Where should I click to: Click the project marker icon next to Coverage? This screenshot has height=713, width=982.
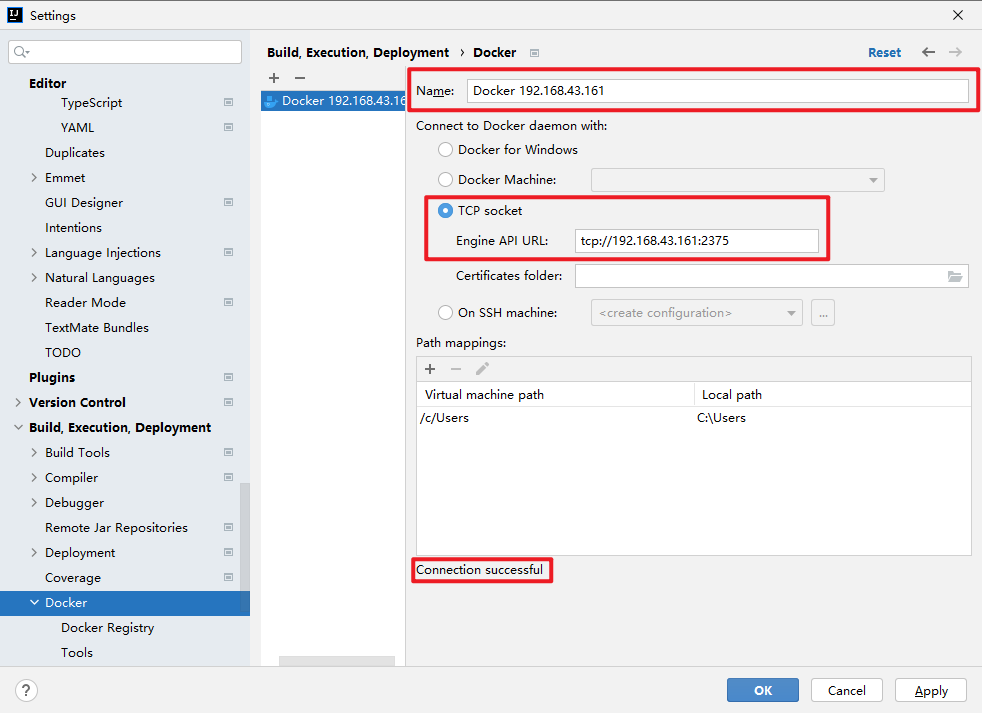coord(229,578)
